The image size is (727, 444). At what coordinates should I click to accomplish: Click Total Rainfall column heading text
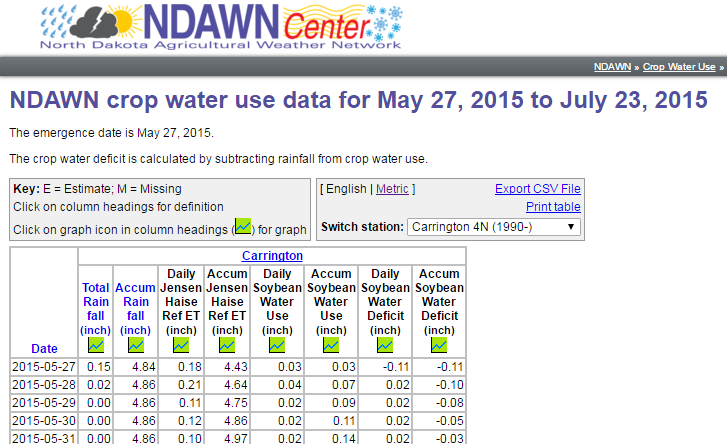[96, 309]
